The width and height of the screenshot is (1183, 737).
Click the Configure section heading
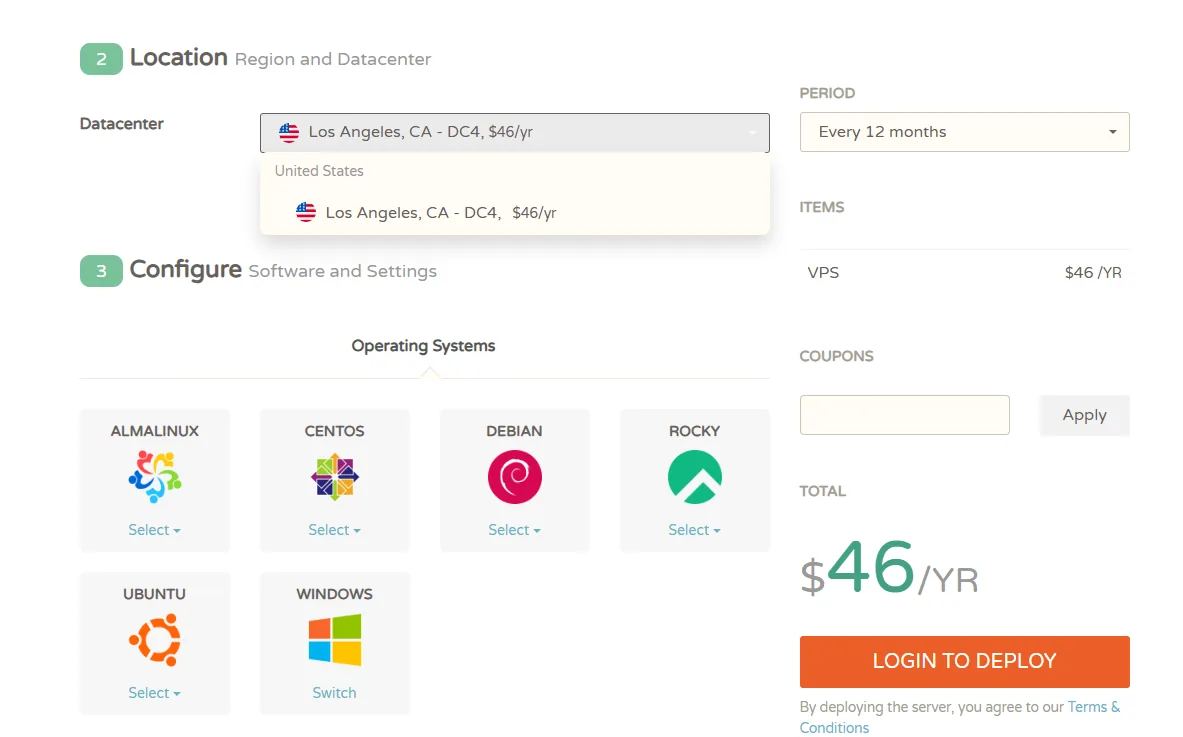(186, 269)
